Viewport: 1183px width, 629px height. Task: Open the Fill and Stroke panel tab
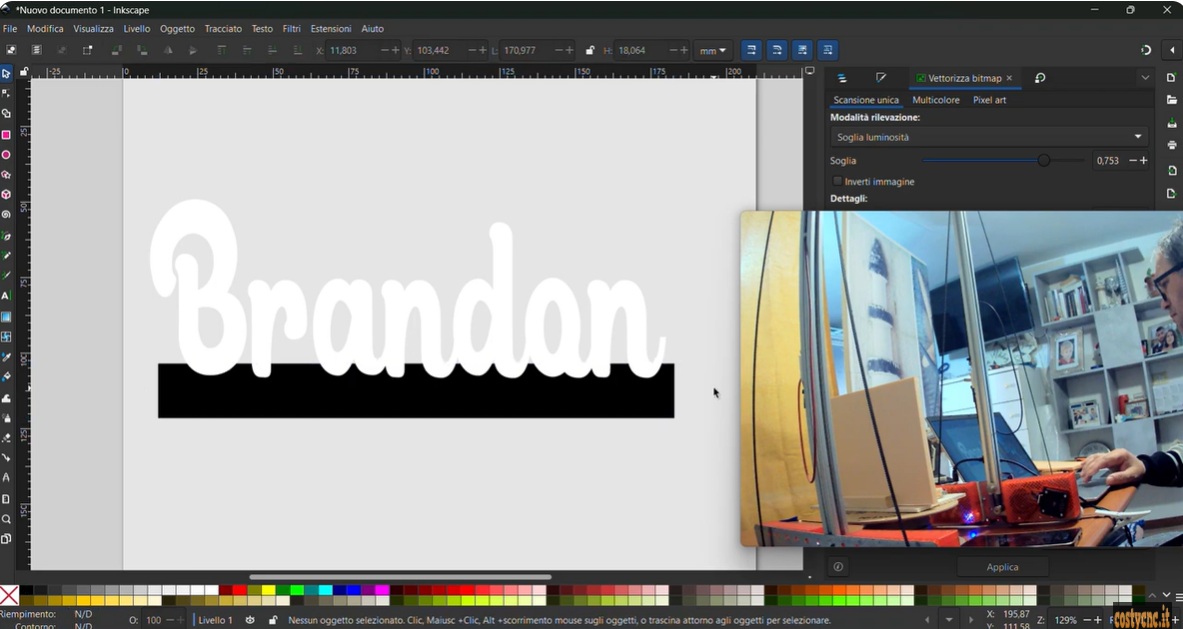880,78
